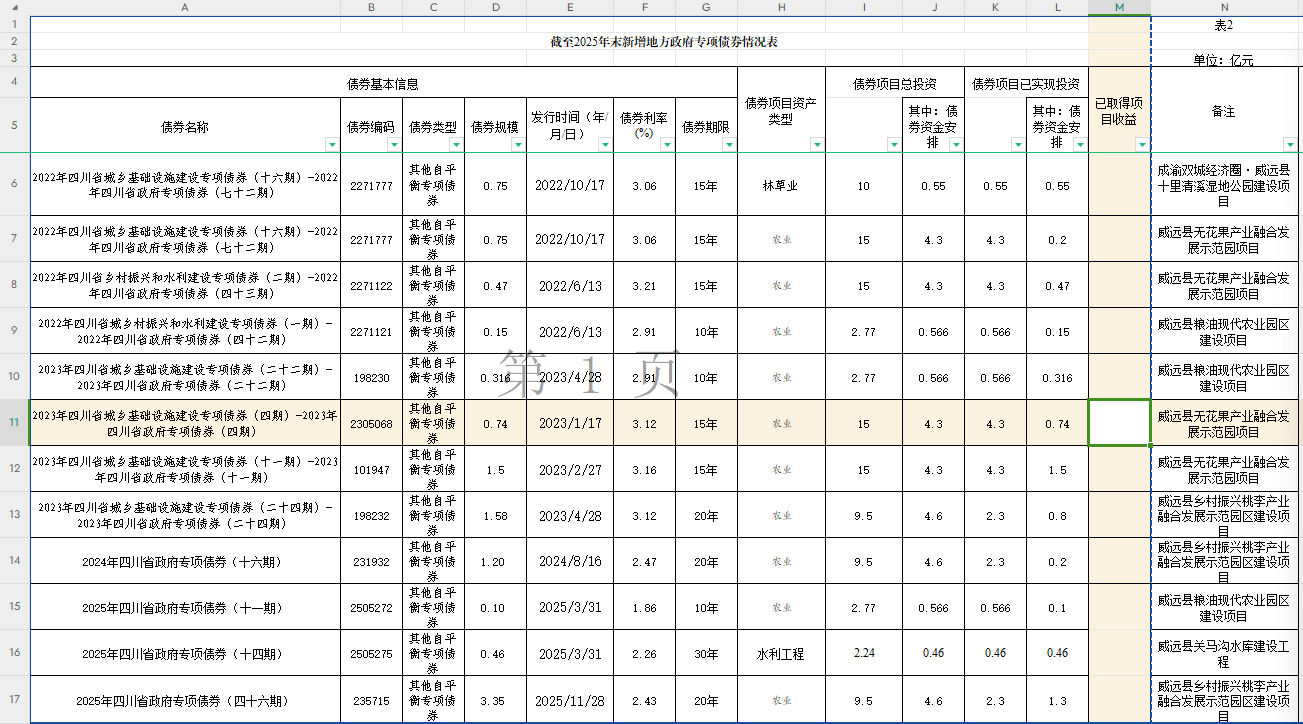The image size is (1303, 724).
Task: Click the 表2 cell
Action: 1223,24
